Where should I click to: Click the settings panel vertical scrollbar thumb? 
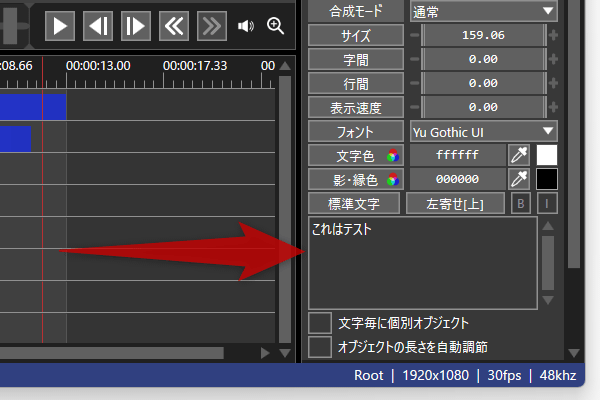pyautogui.click(x=574, y=133)
